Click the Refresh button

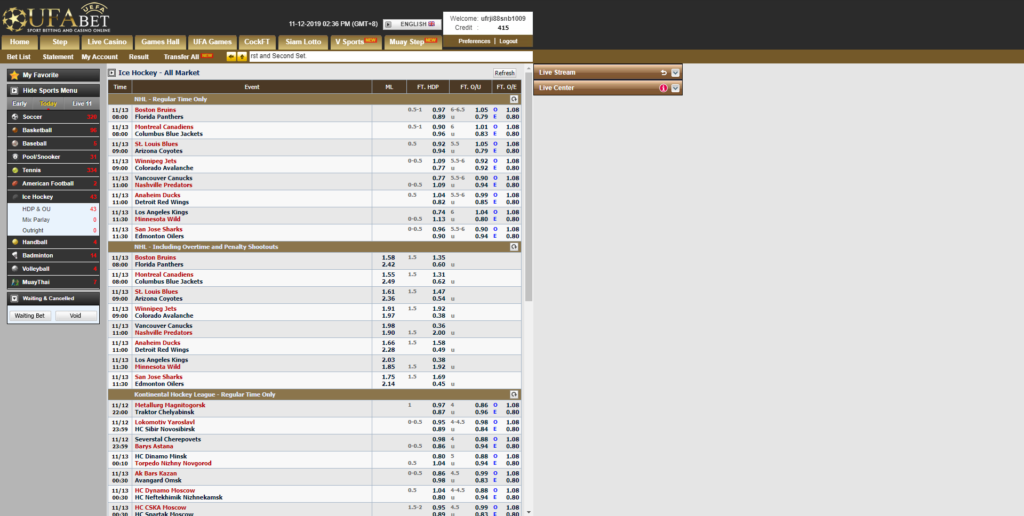point(505,73)
